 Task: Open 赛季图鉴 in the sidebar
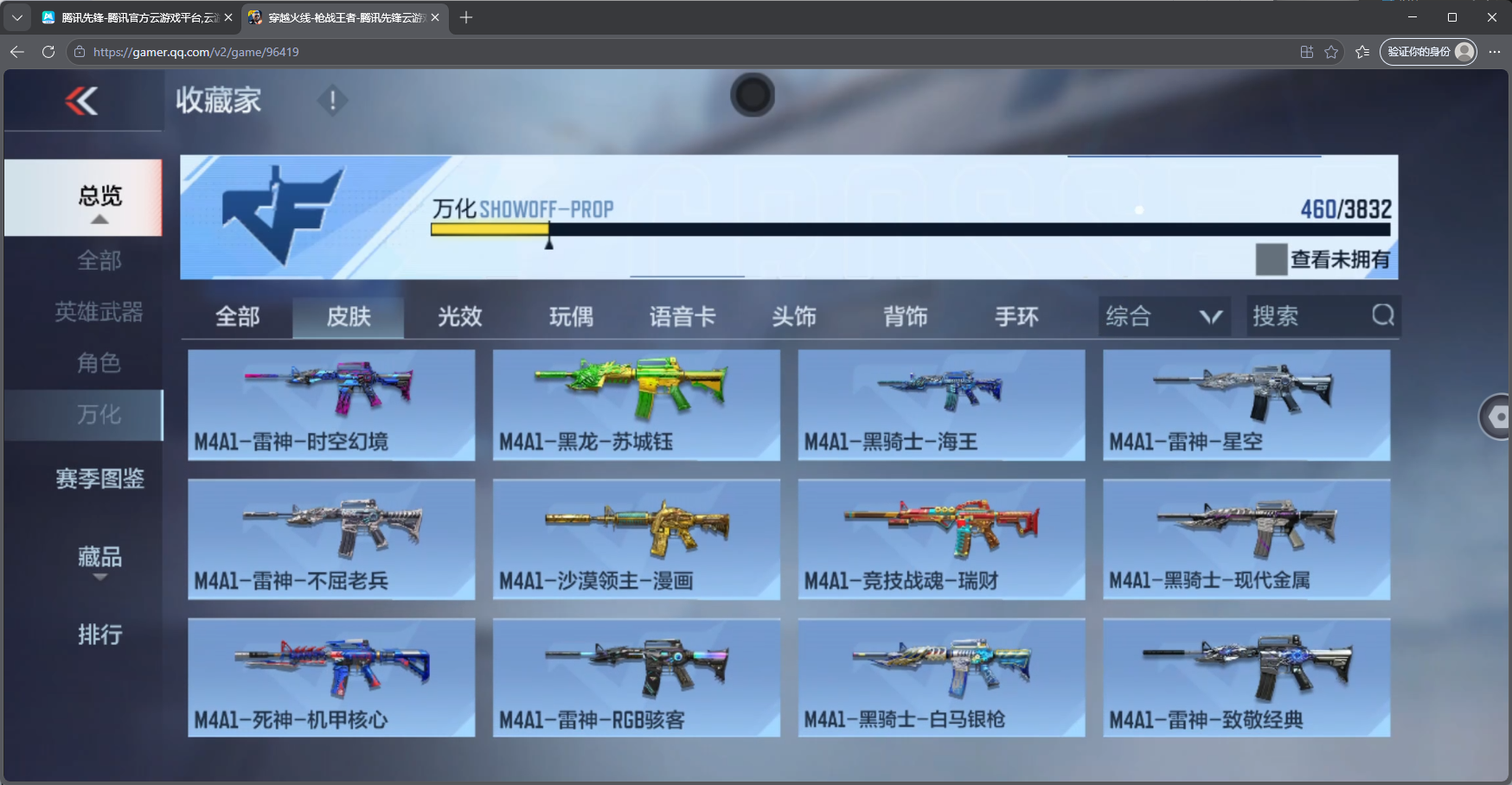(x=99, y=478)
